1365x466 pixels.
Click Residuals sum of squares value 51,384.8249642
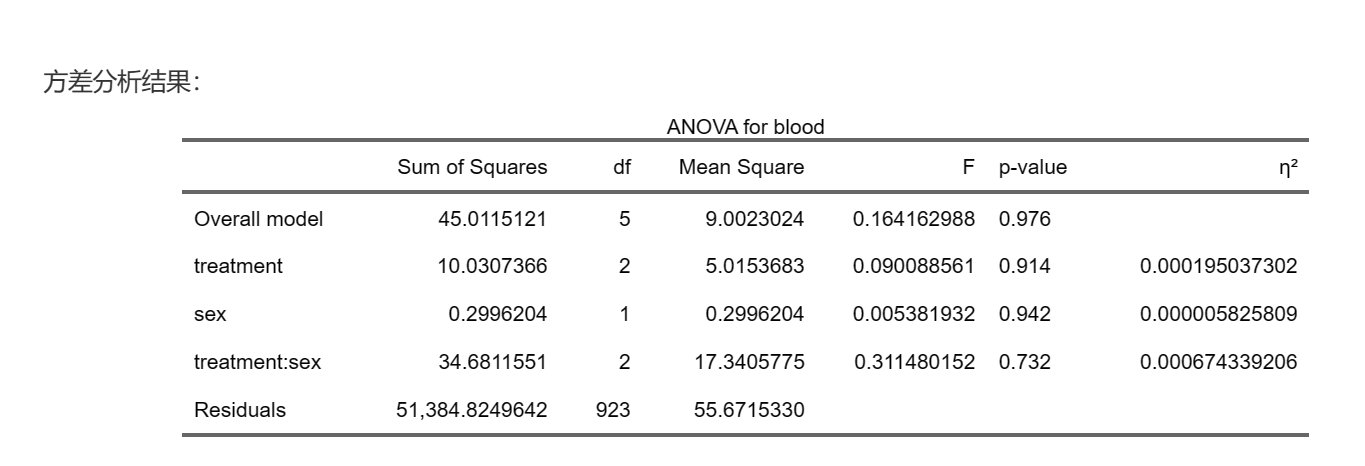(x=472, y=410)
